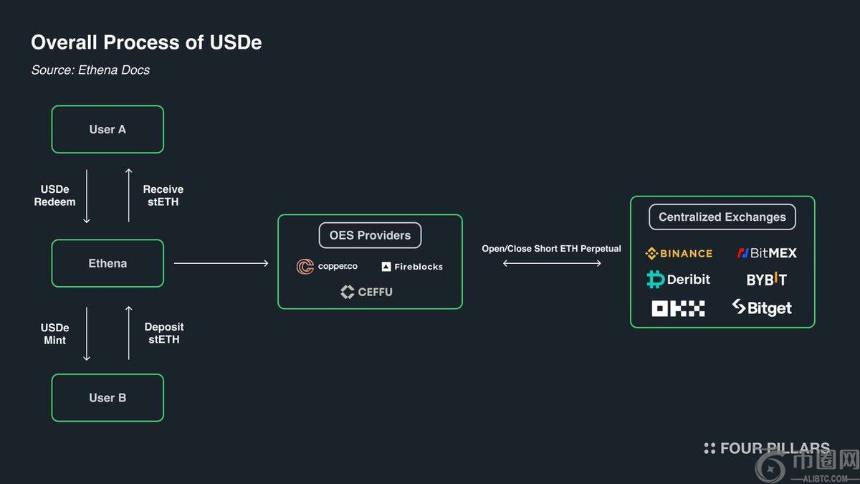Click the Source: Ethena Docs text
This screenshot has height=484, width=860.
coord(90,70)
